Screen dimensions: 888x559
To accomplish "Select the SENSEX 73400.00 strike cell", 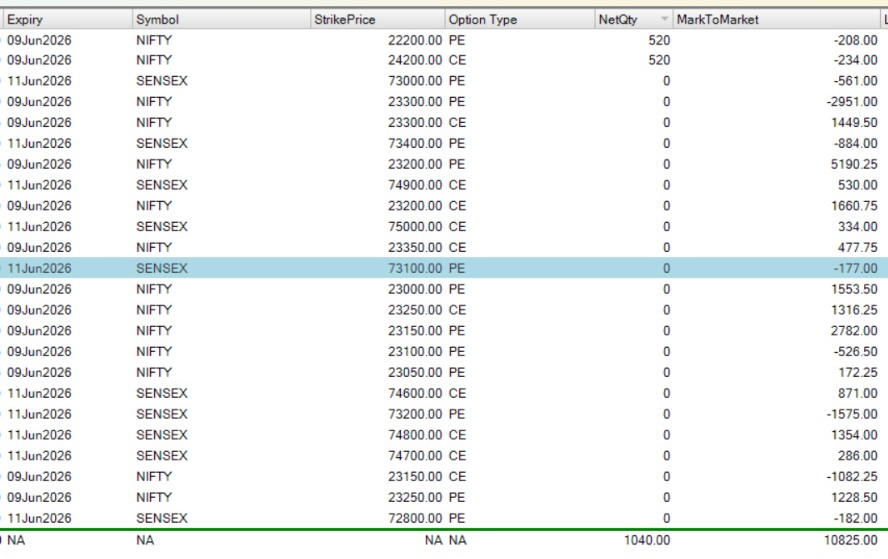I will (415, 143).
